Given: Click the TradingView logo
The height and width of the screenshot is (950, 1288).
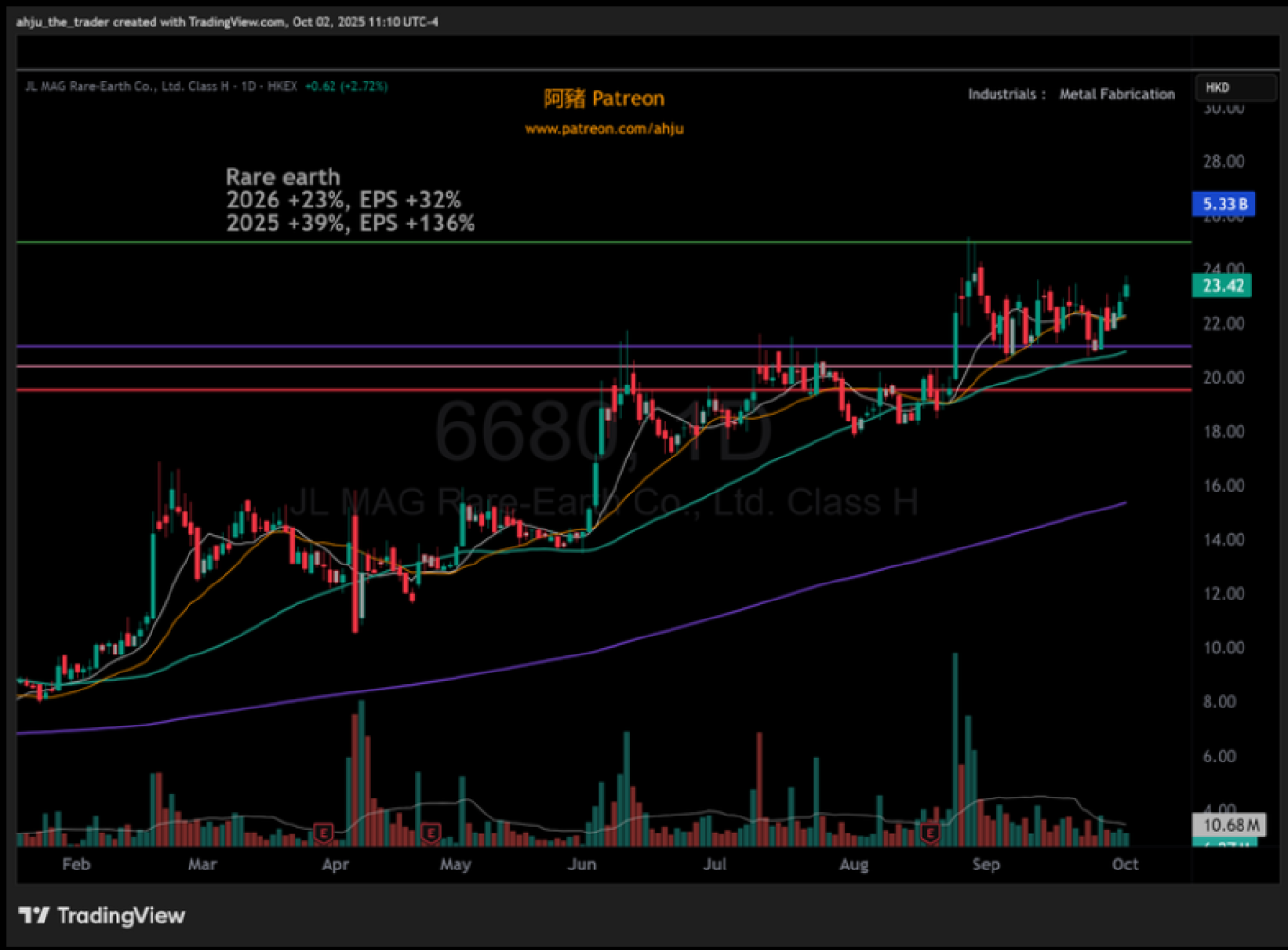Looking at the screenshot, I should tap(101, 915).
